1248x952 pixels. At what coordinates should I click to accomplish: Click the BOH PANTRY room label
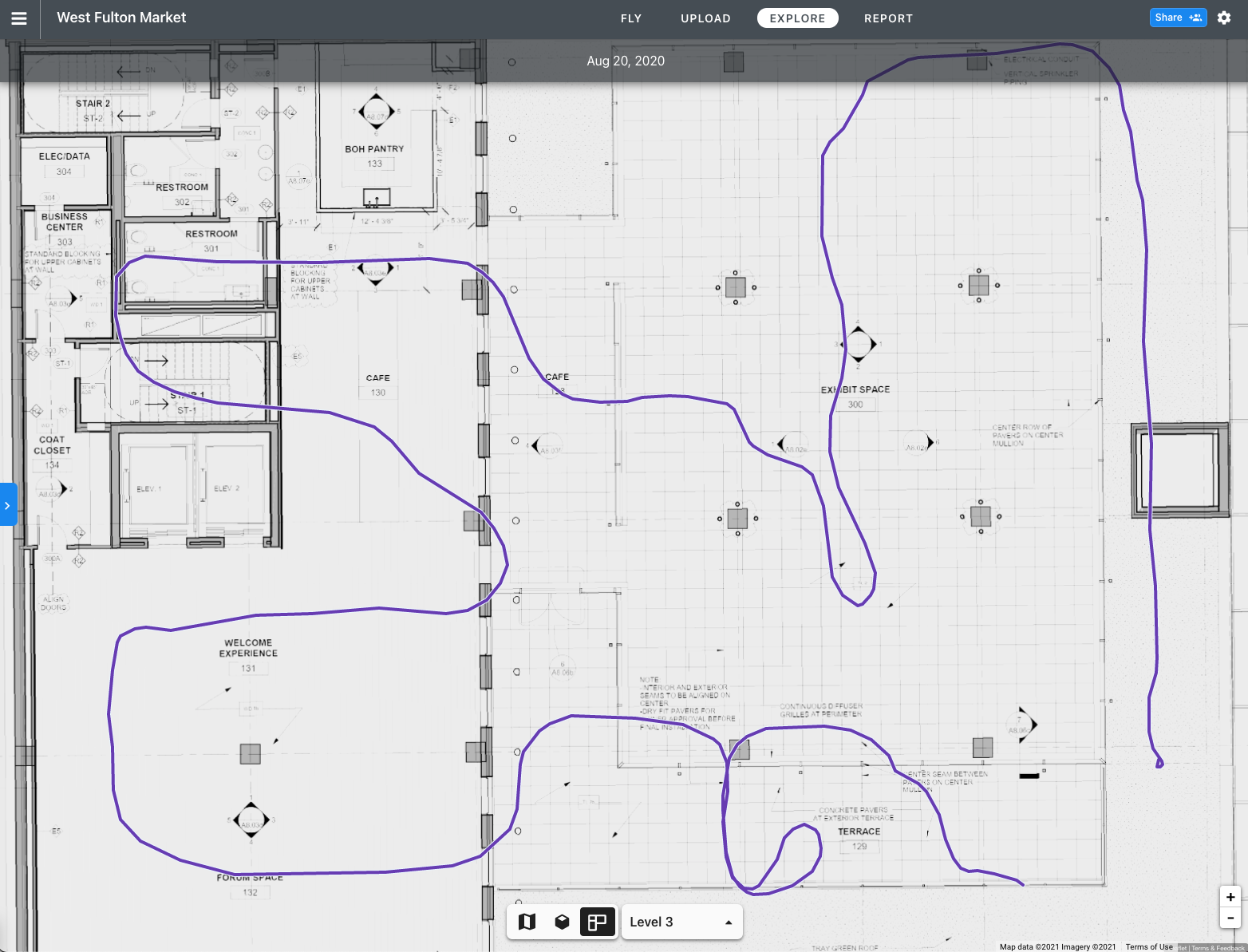(374, 149)
